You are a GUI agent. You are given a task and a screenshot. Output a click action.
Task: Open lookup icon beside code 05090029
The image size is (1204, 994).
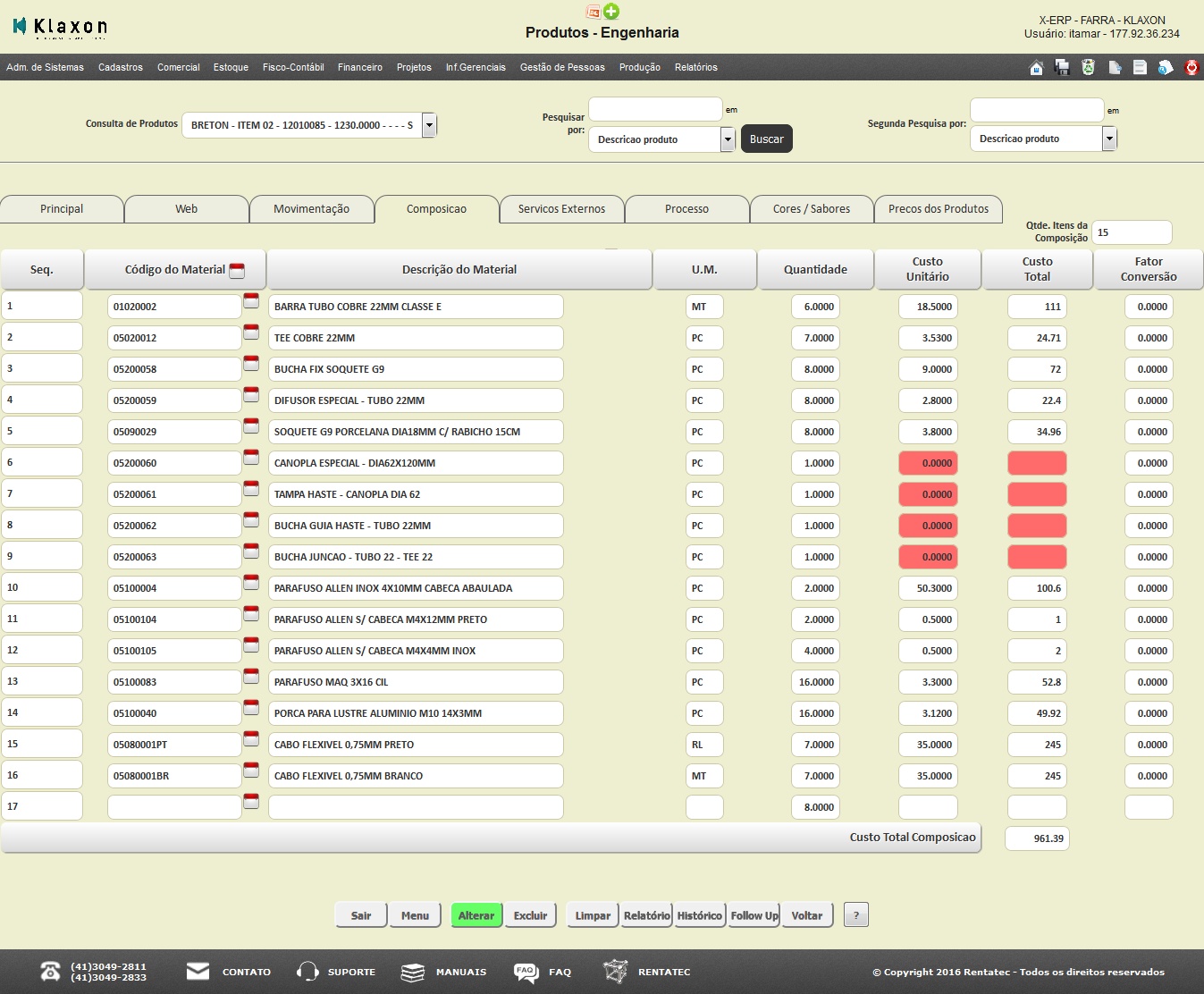251,425
